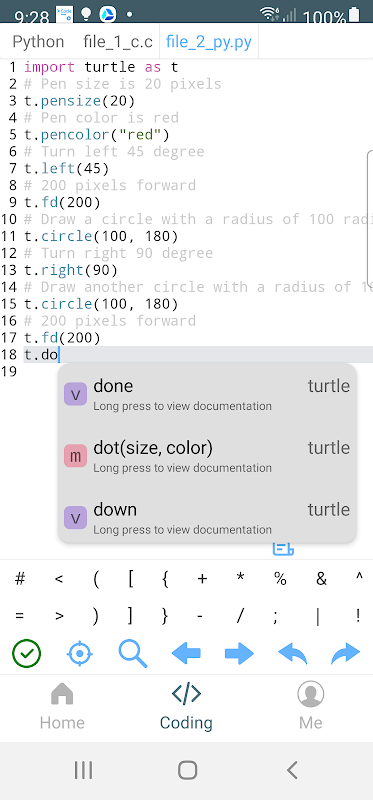Move cursor right with blue arrow
This screenshot has height=800, width=373.
coord(239,653)
